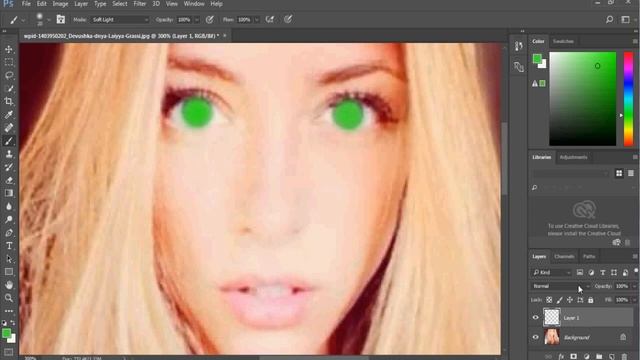Toggle pixel layer filter
640x360 pixels.
[x=580, y=272]
